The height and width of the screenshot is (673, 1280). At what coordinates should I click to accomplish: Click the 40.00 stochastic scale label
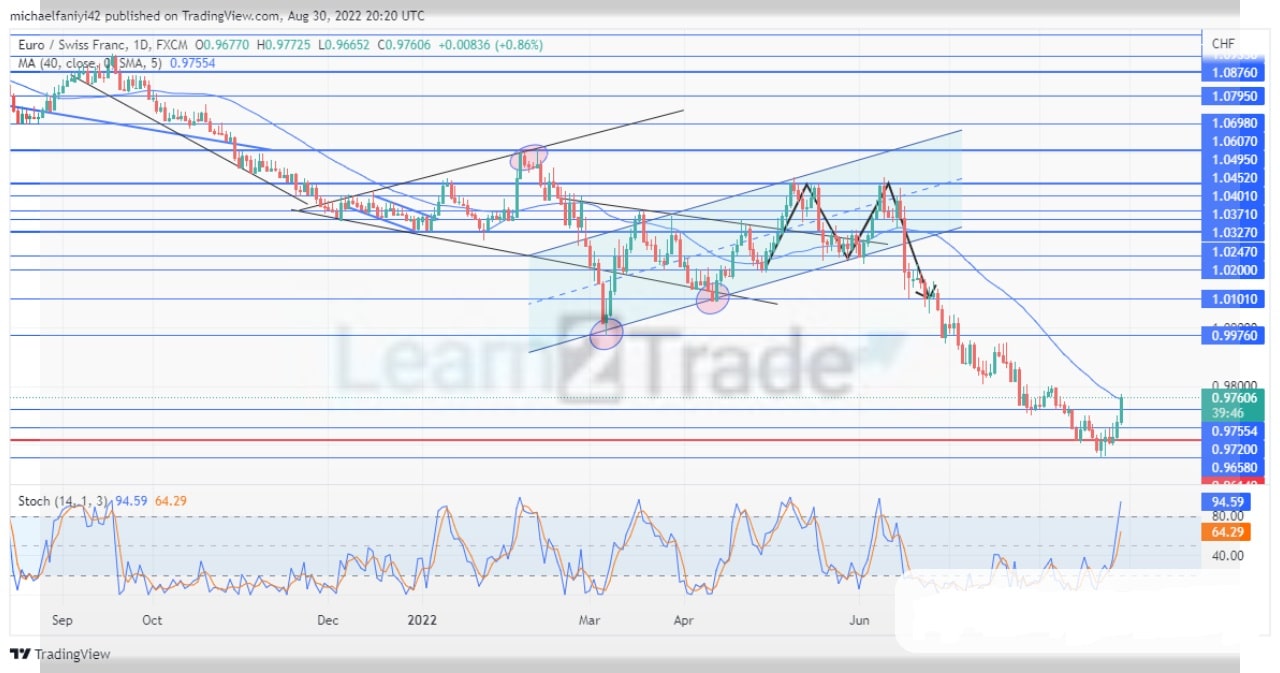click(1226, 556)
